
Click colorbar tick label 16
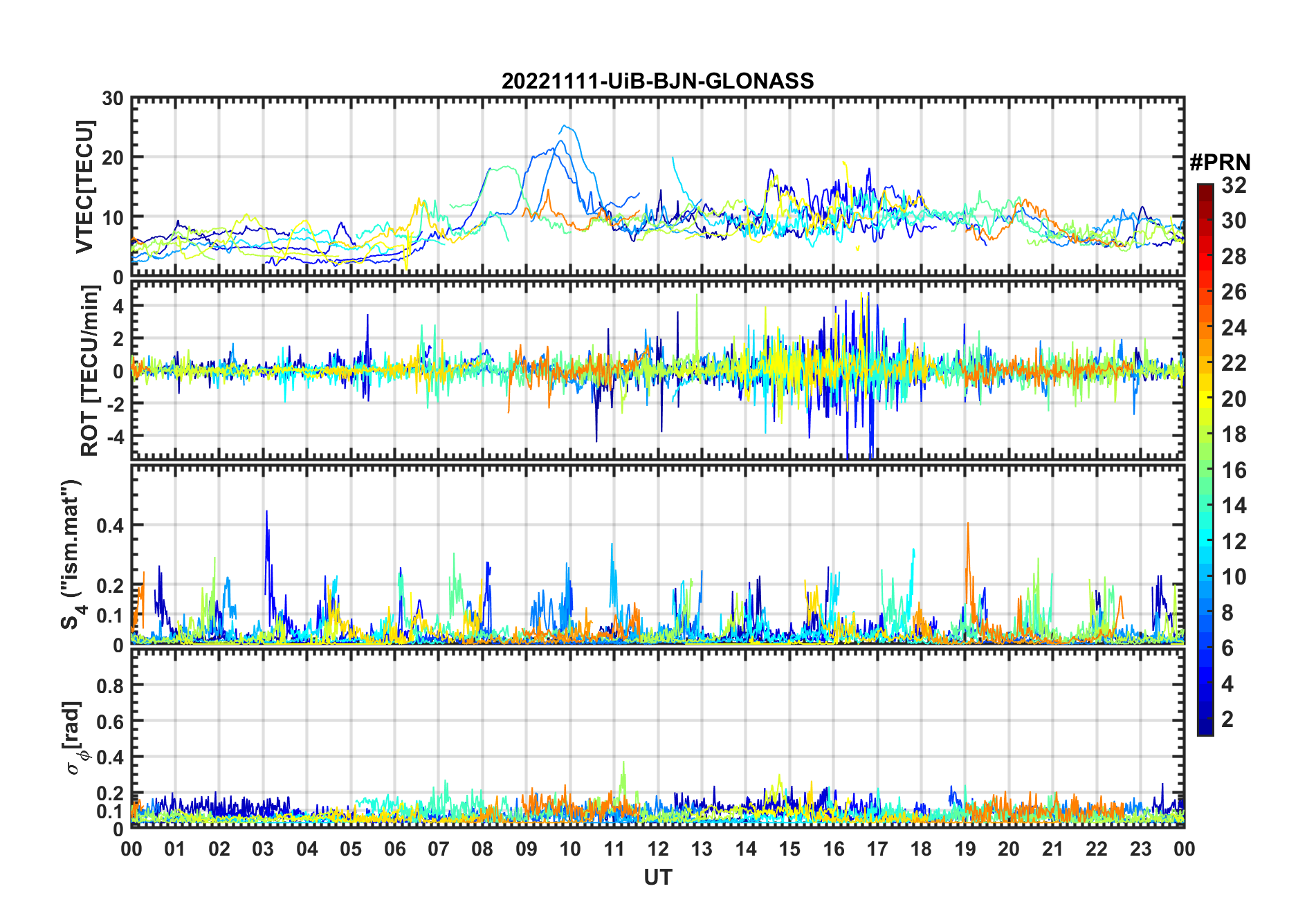1234,470
